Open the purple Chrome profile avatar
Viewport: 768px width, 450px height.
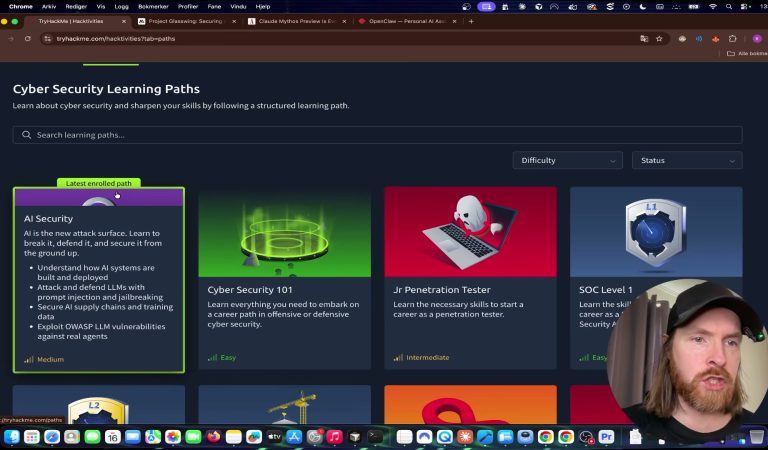(x=757, y=38)
